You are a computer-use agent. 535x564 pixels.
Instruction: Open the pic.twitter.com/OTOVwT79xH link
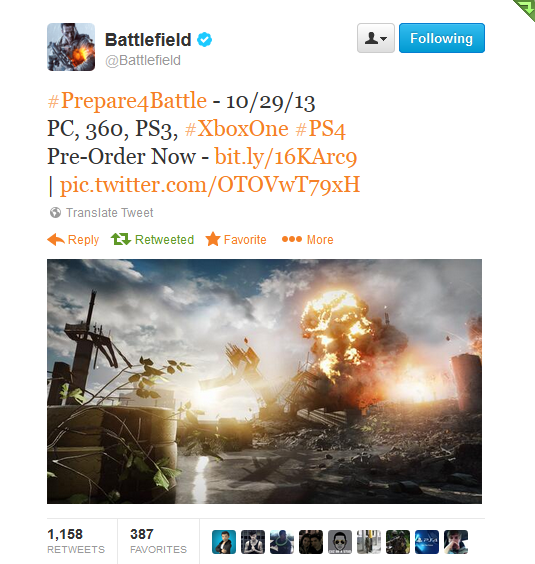tap(210, 185)
